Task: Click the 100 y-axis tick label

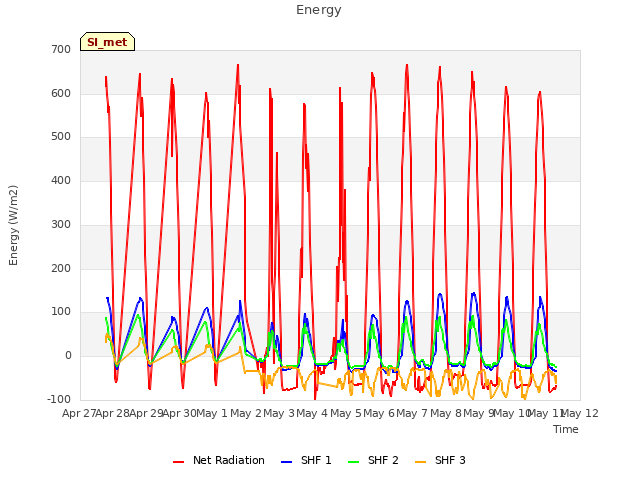Action: (61, 312)
